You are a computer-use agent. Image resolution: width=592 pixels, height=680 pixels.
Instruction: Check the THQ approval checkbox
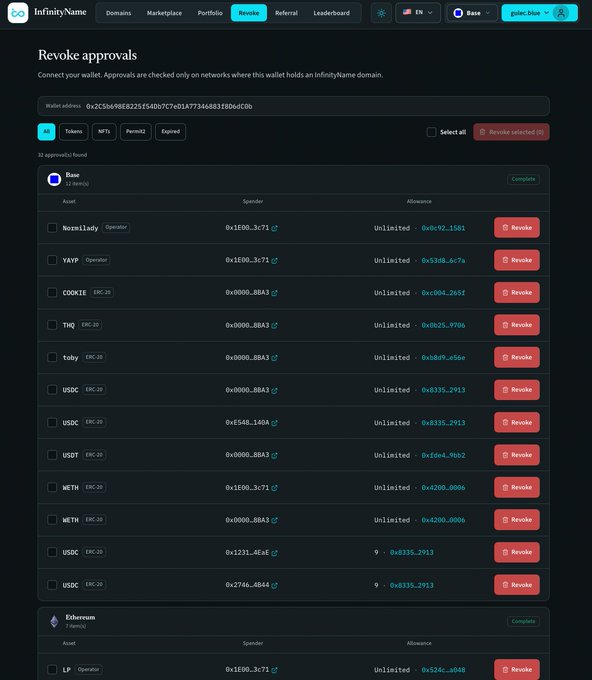coord(52,325)
